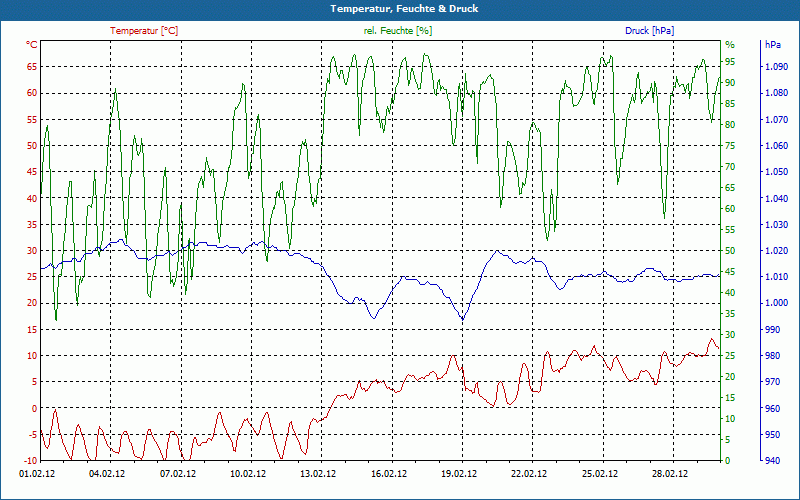Click the chart title Temperatur, Feuchte & Druck
Image resolution: width=800 pixels, height=500 pixels.
pyautogui.click(x=404, y=9)
